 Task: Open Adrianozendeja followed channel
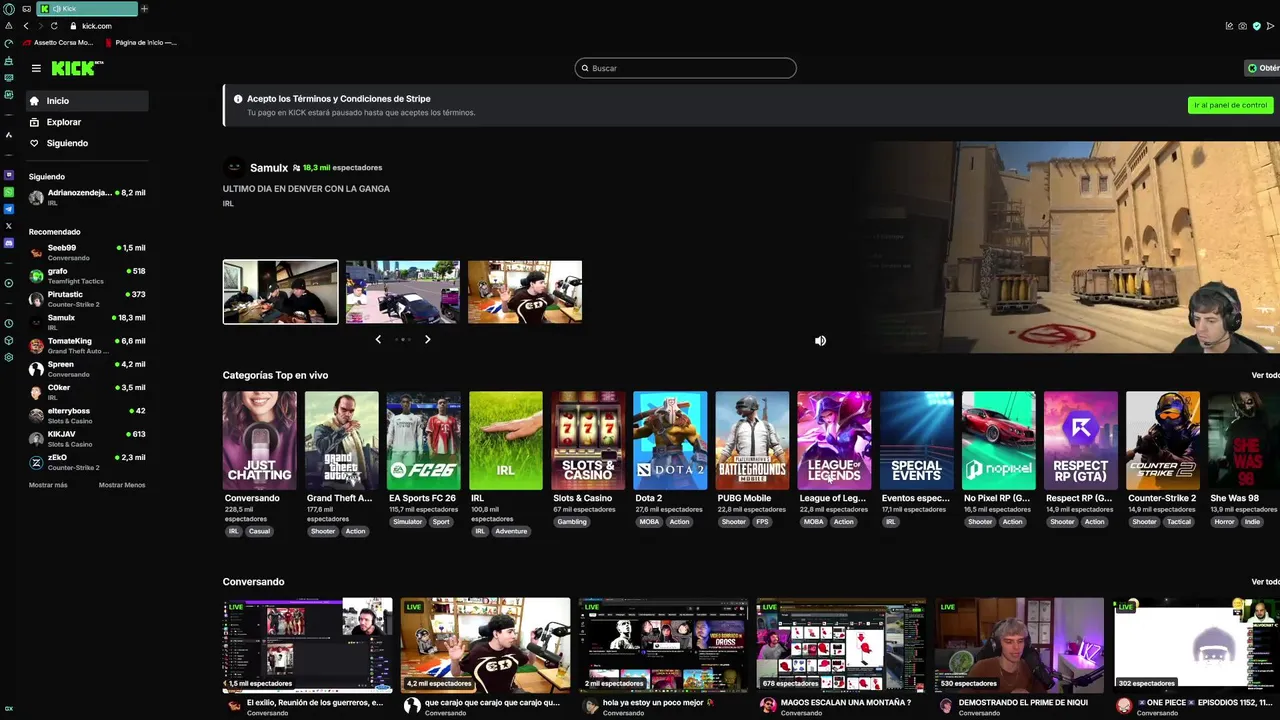pyautogui.click(x=87, y=197)
